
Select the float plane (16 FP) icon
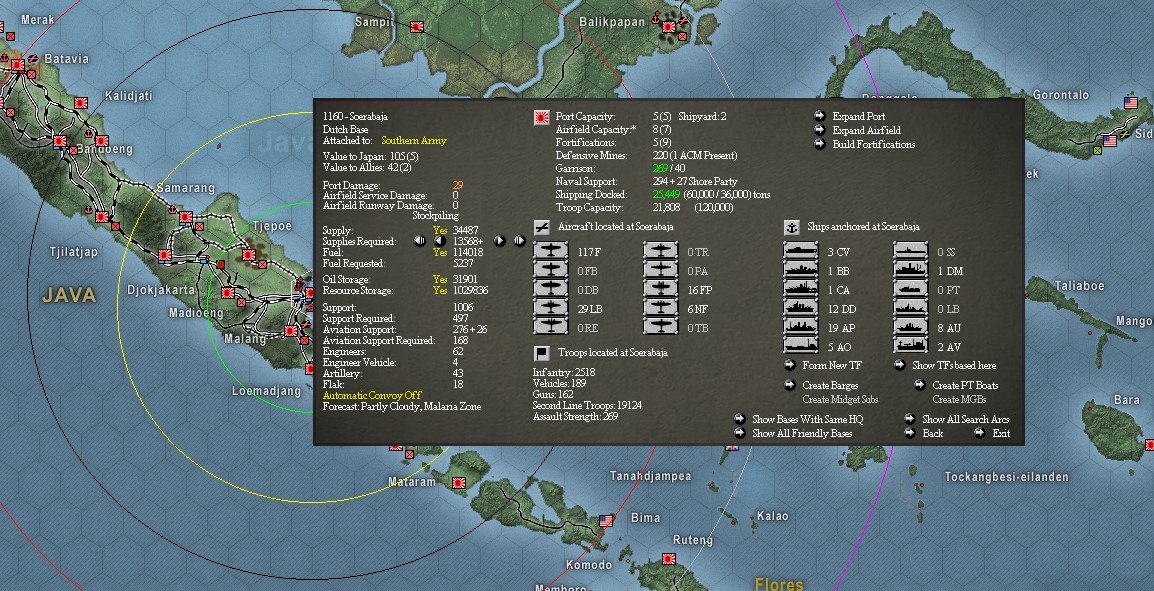click(x=660, y=290)
